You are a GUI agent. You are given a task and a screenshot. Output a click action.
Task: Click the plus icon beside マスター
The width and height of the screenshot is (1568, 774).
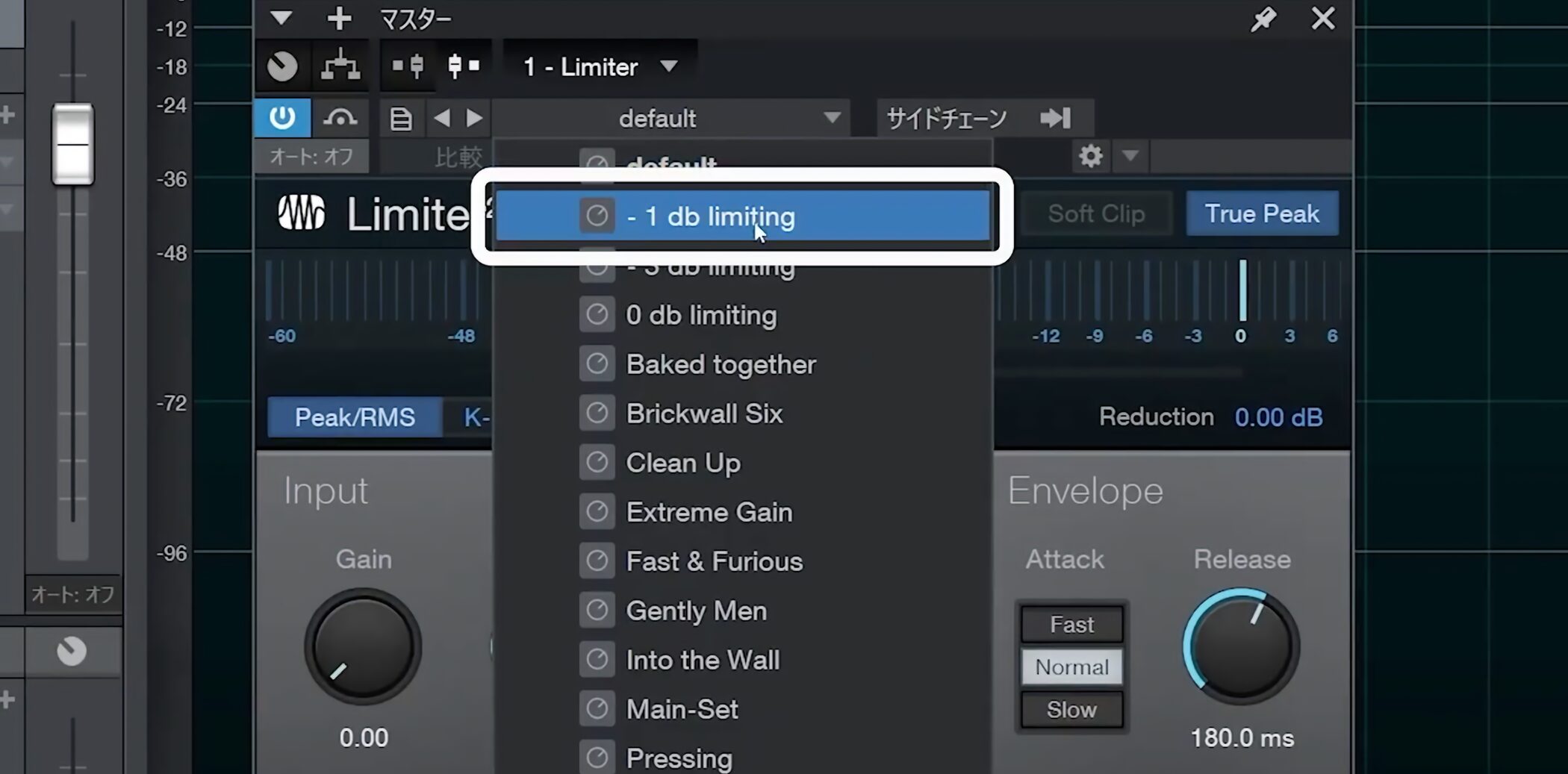point(339,19)
